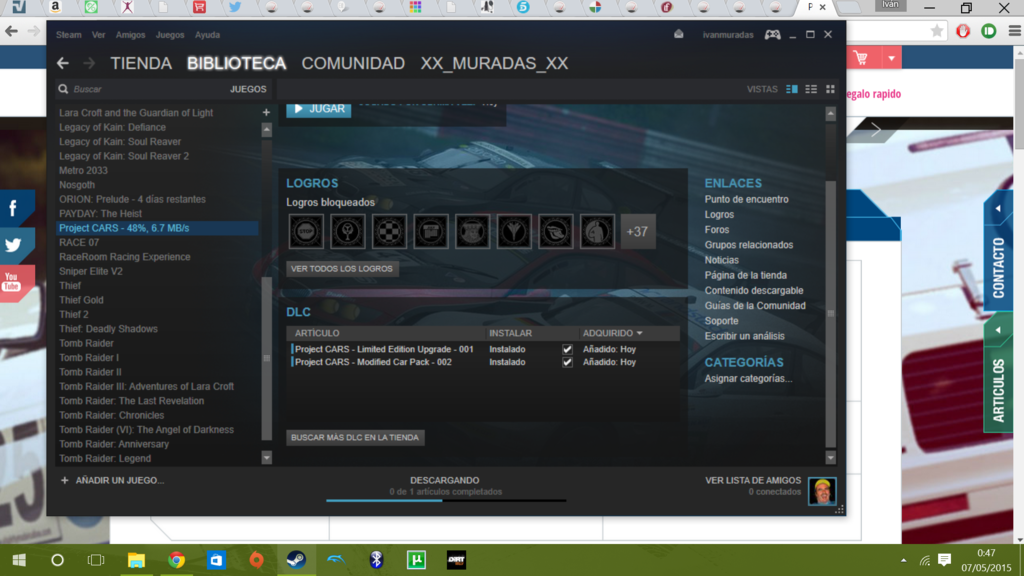Open the shopping cart on the webpage

click(861, 58)
